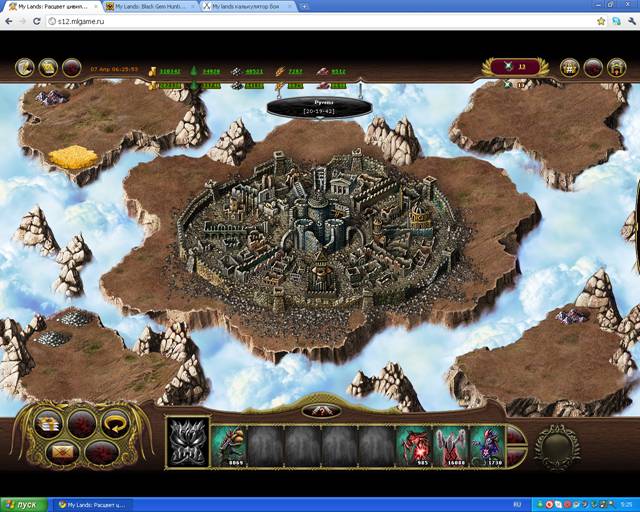Select the silver demon faction emblem
This screenshot has height=512, width=640.
[x=188, y=443]
